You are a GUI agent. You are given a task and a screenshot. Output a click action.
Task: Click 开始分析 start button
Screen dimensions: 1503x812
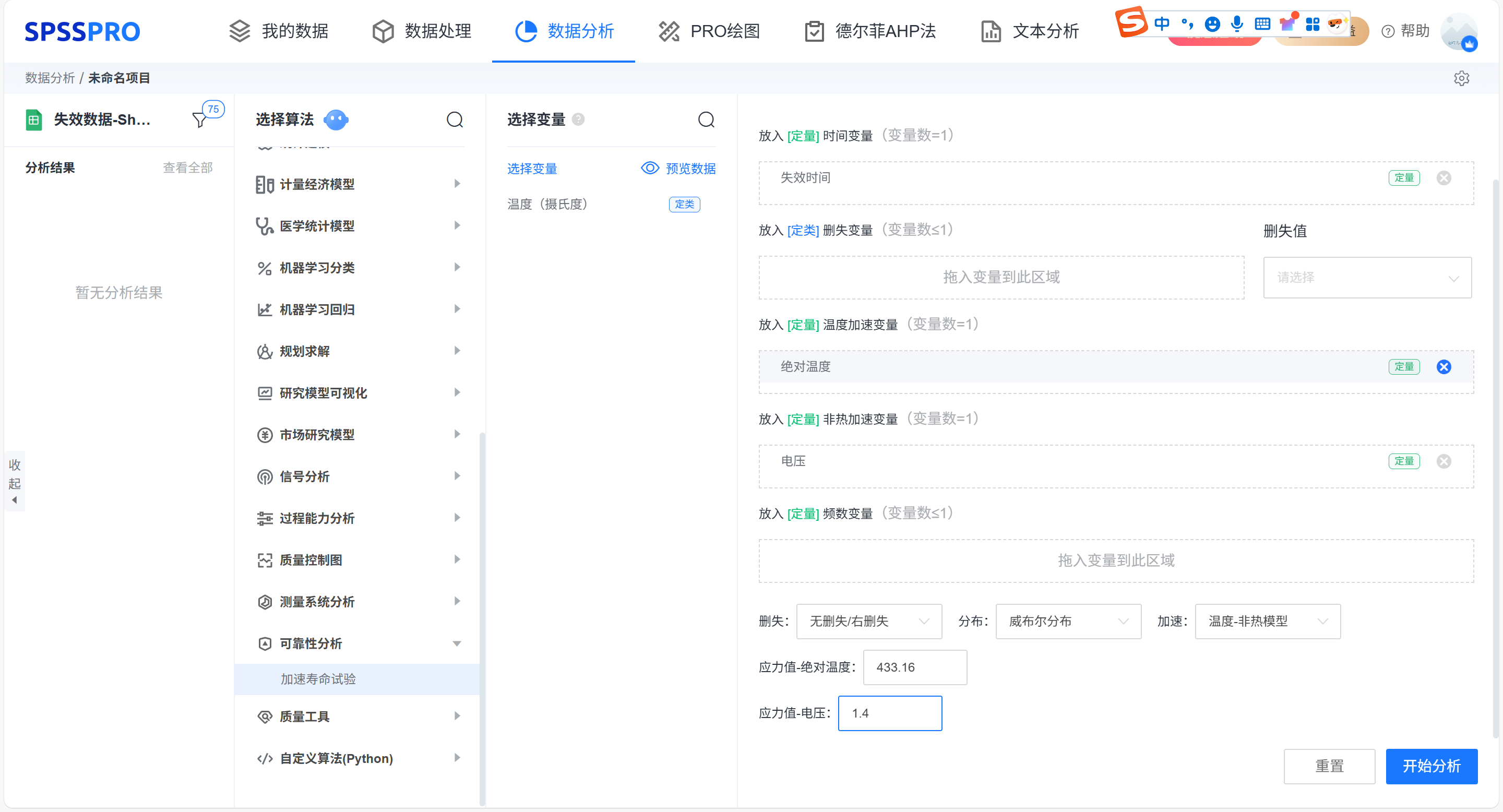(x=1431, y=766)
